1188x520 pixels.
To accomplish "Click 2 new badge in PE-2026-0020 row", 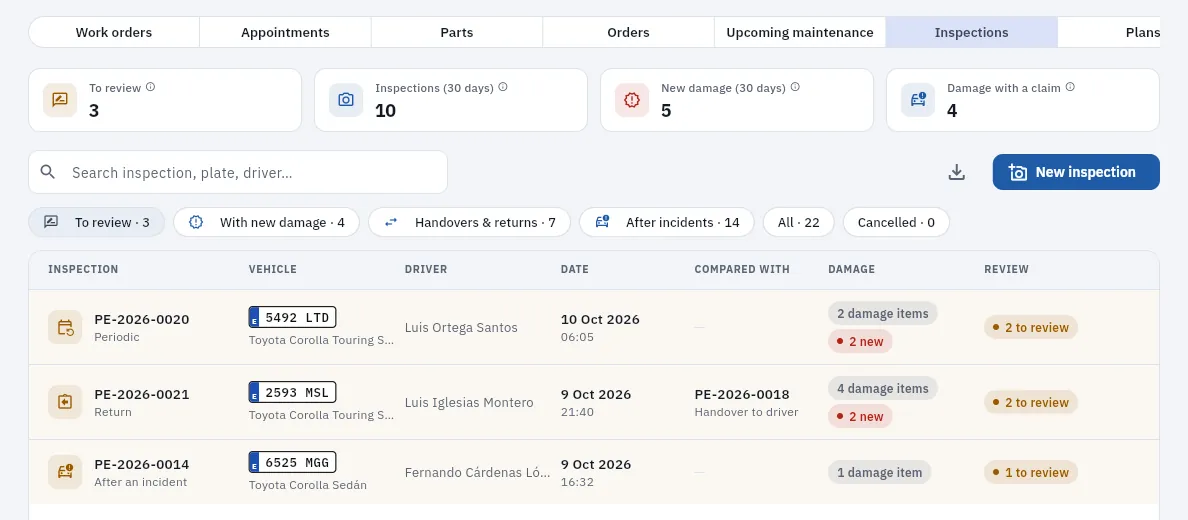I will [860, 341].
